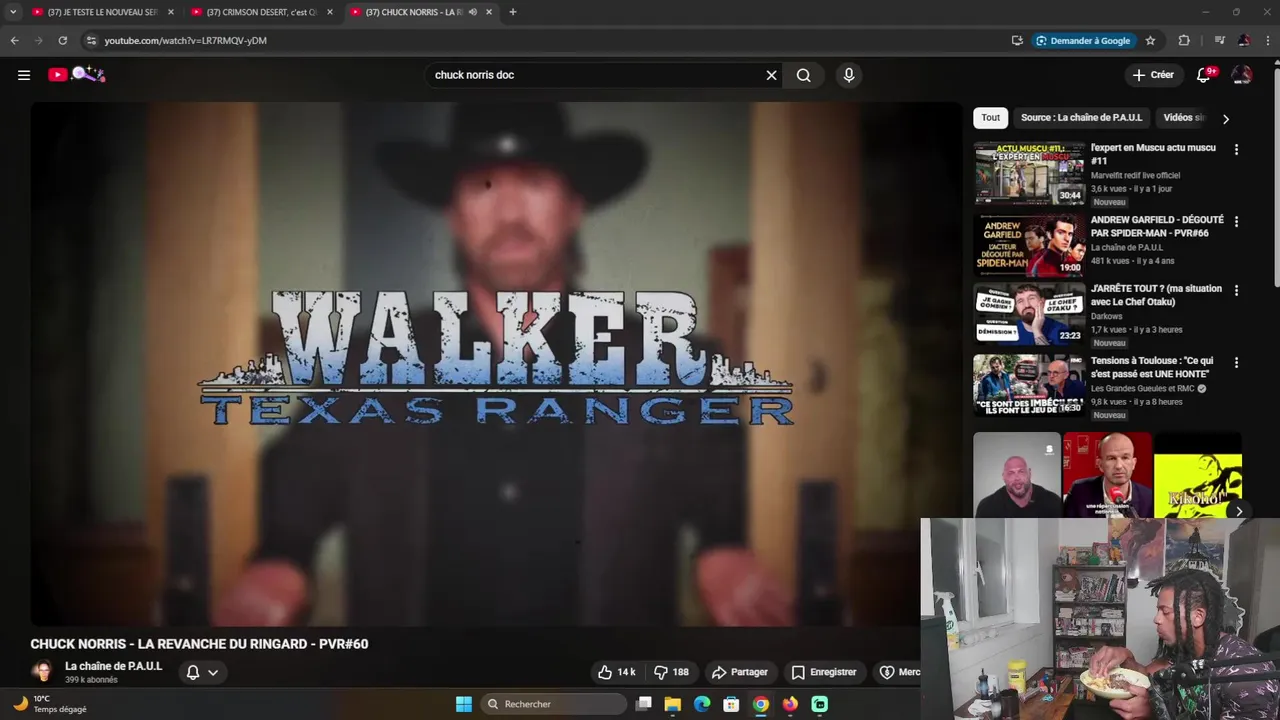Viewport: 1280px width, 720px height.
Task: Open channel avatar of La chaîne de P.A.U.L
Action: click(x=42, y=672)
